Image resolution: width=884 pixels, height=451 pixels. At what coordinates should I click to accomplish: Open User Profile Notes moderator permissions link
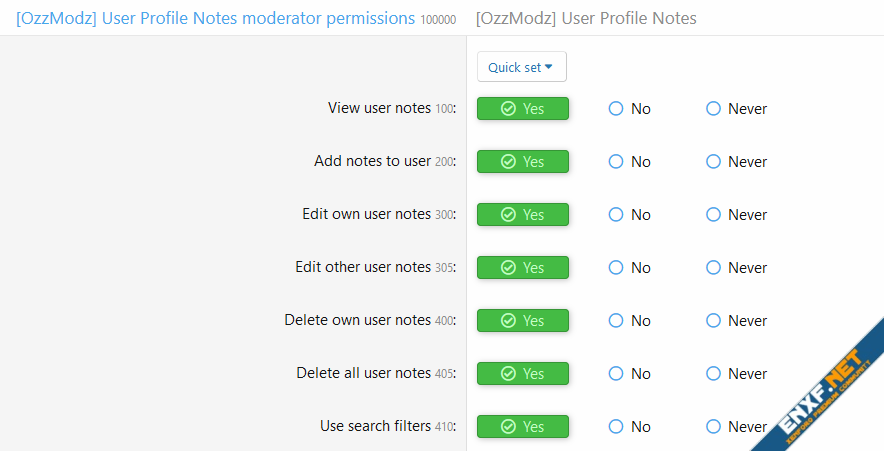pos(215,18)
